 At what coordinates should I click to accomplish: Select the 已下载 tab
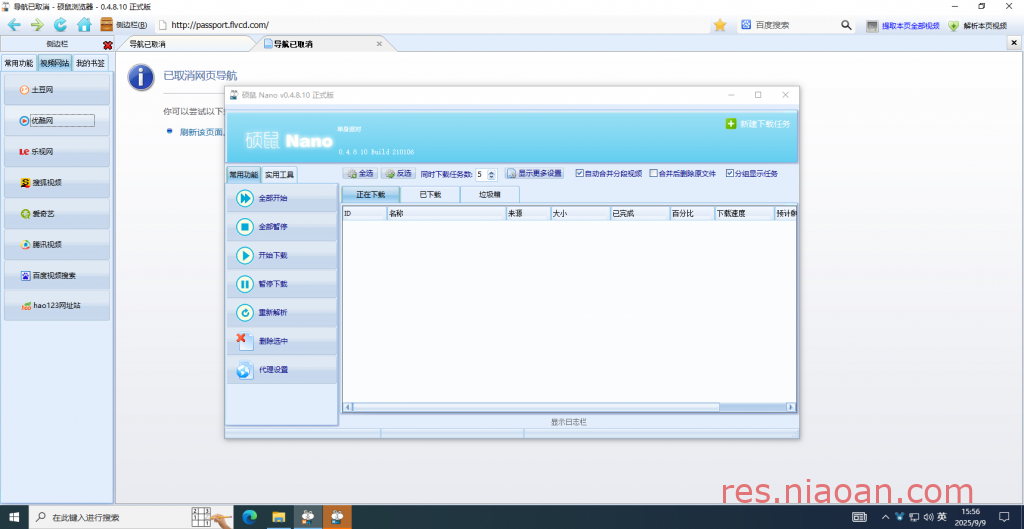coord(430,195)
